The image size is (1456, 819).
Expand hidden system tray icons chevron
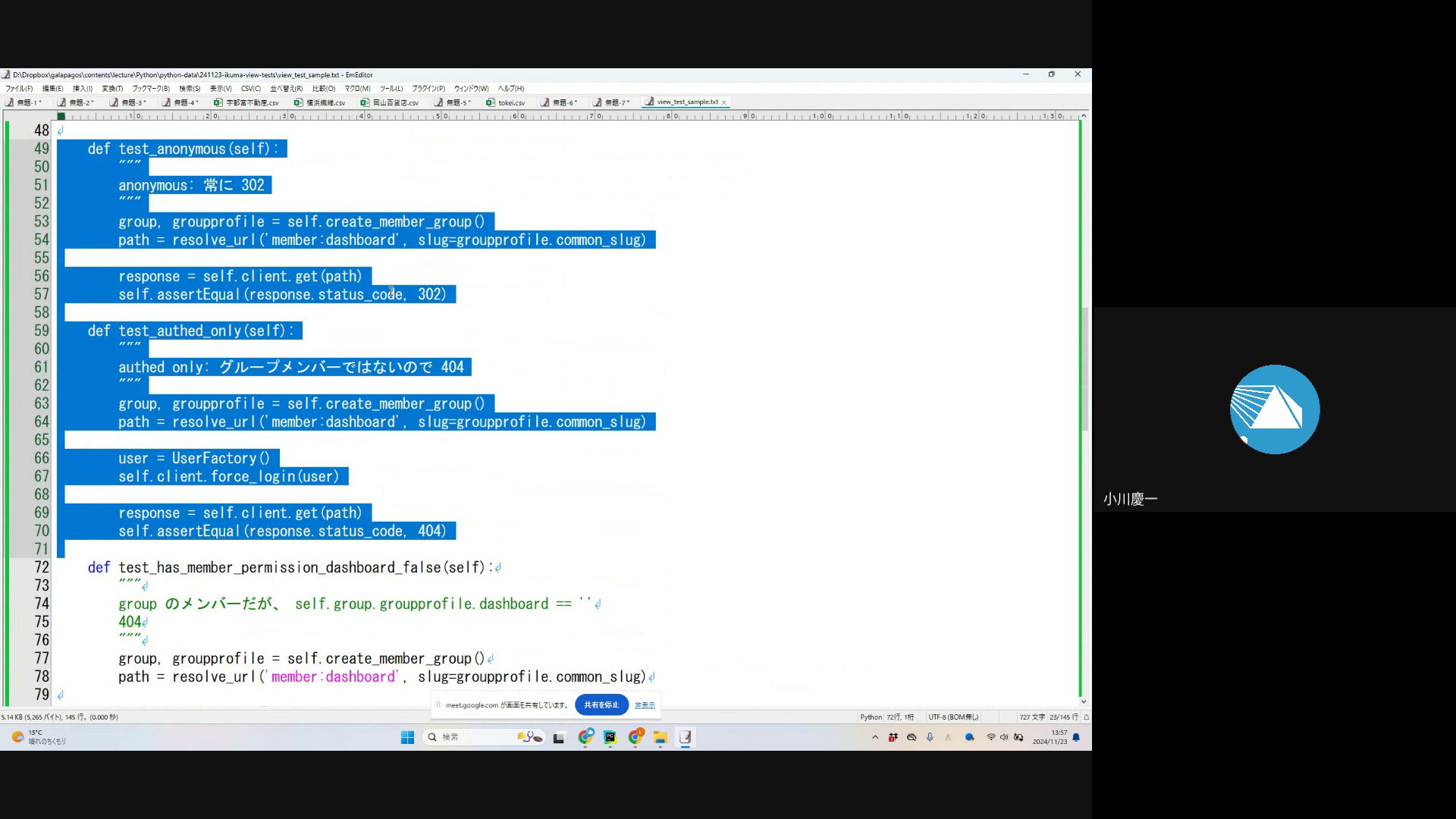pos(875,737)
